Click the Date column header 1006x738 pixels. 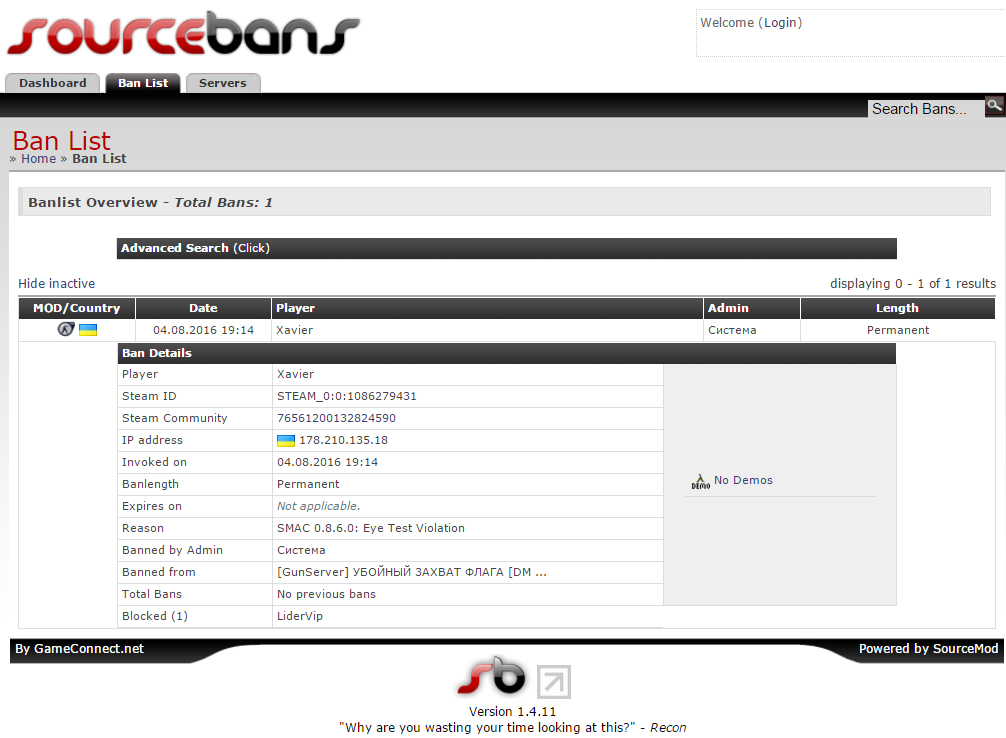point(203,308)
